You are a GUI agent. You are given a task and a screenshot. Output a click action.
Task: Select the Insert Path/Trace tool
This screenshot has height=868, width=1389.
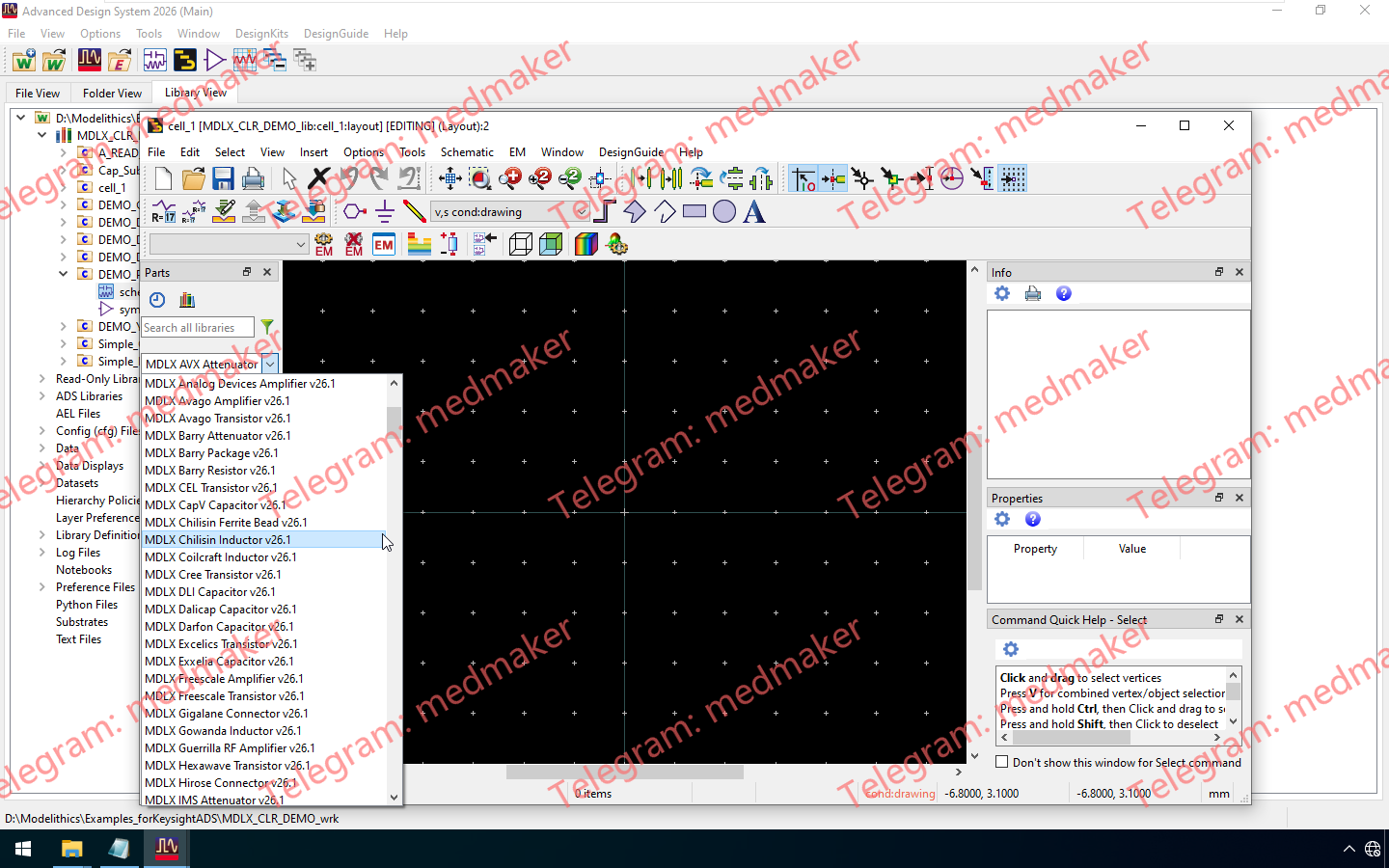click(x=605, y=211)
